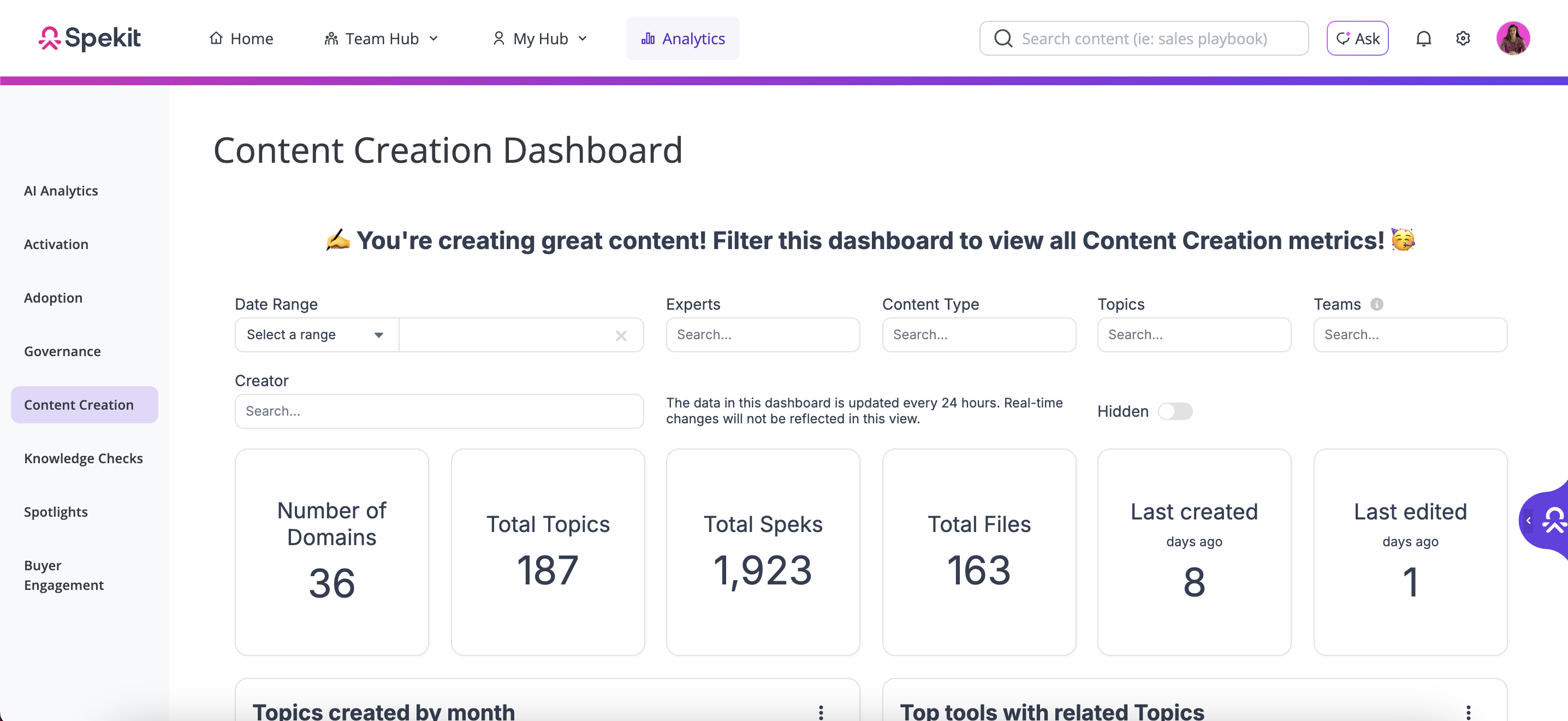The width and height of the screenshot is (1568, 721).
Task: Open Buyer Engagement sidebar item
Action: pos(64,576)
